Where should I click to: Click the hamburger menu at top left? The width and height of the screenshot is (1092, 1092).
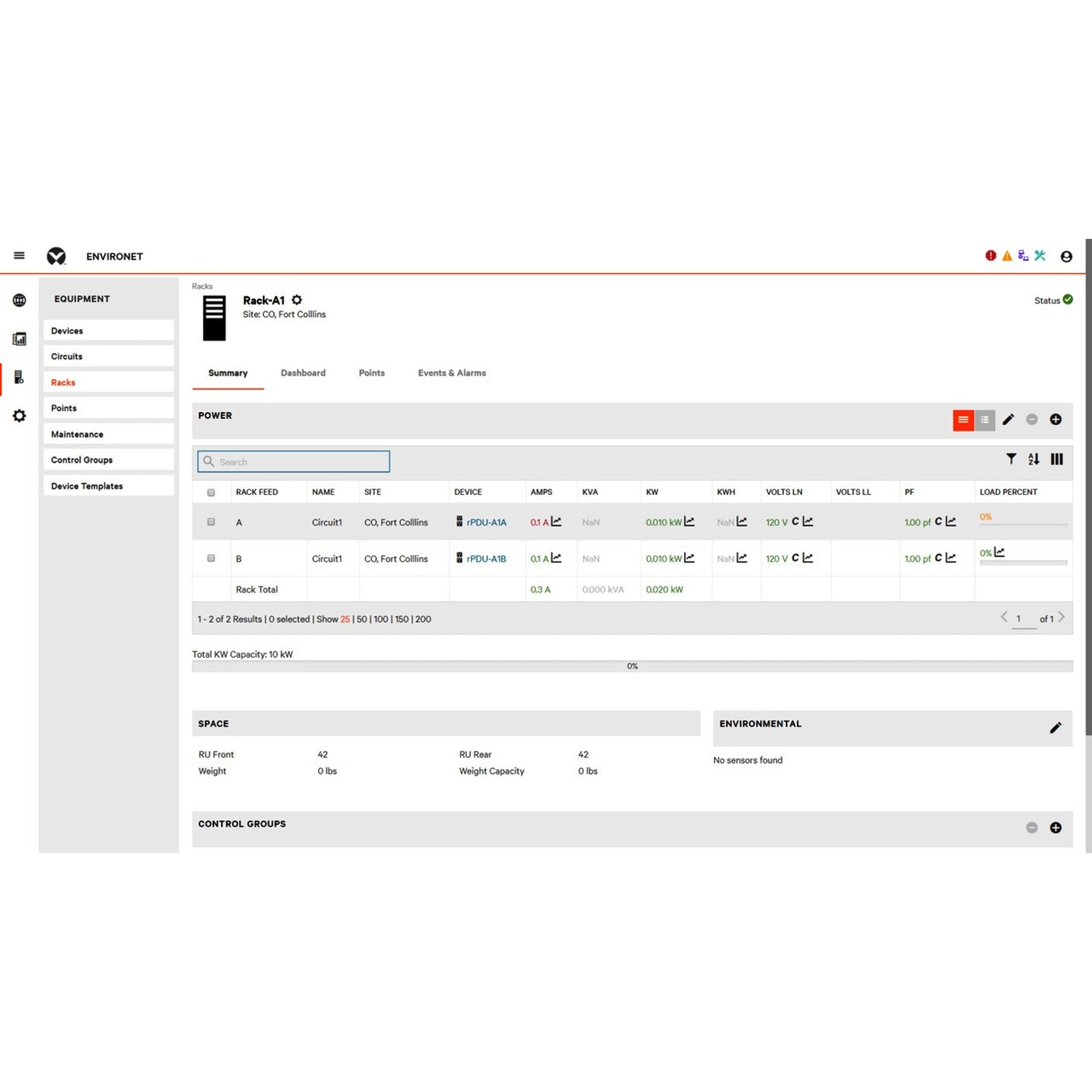point(19,255)
